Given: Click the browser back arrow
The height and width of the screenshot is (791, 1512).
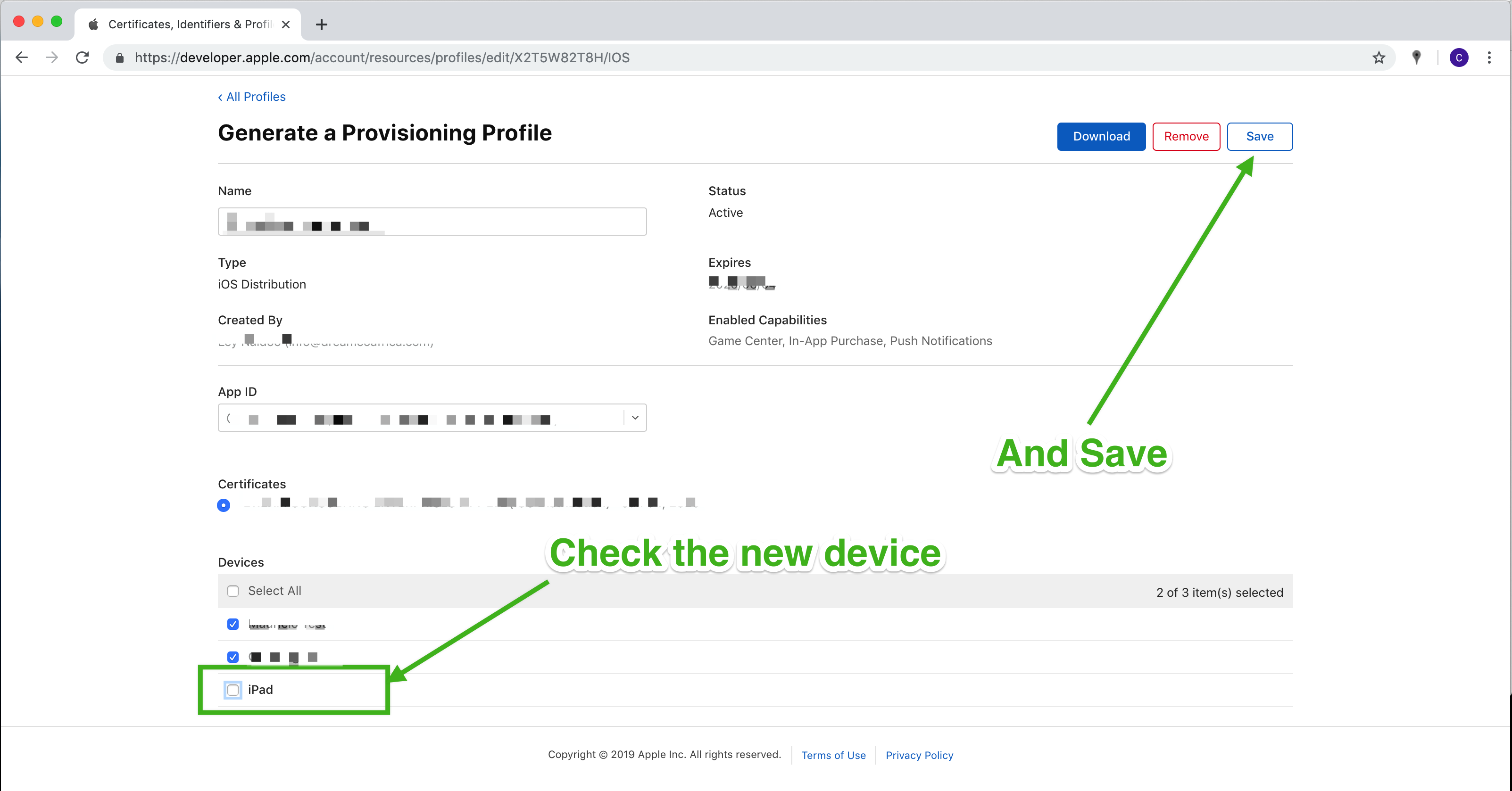Looking at the screenshot, I should tap(22, 58).
